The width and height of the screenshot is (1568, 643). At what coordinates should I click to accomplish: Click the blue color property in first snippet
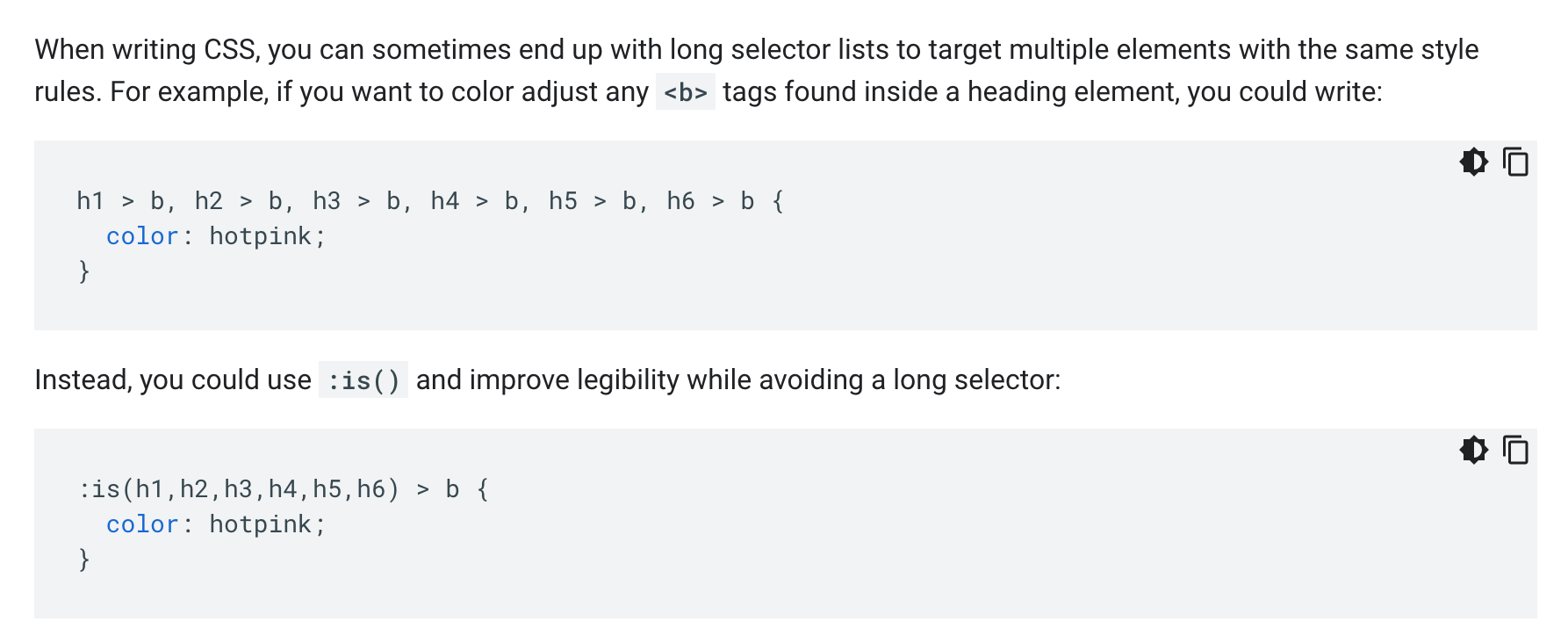pos(142,236)
